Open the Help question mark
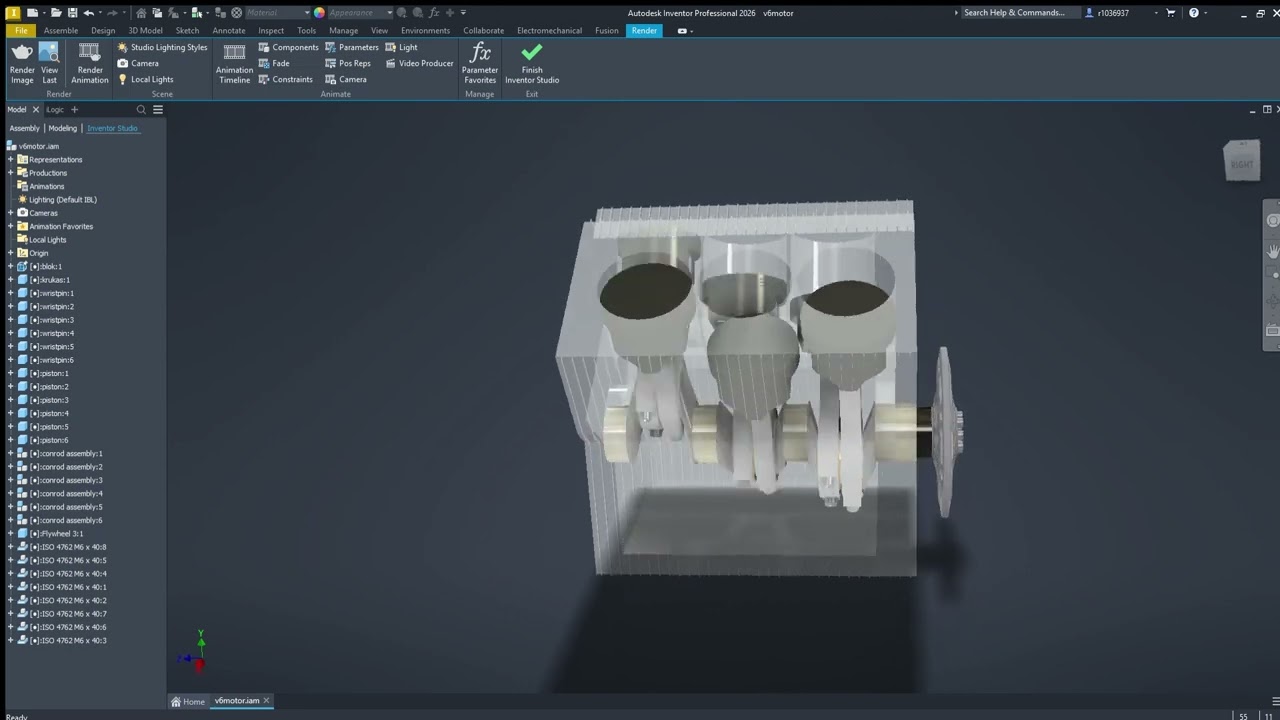 click(1193, 13)
